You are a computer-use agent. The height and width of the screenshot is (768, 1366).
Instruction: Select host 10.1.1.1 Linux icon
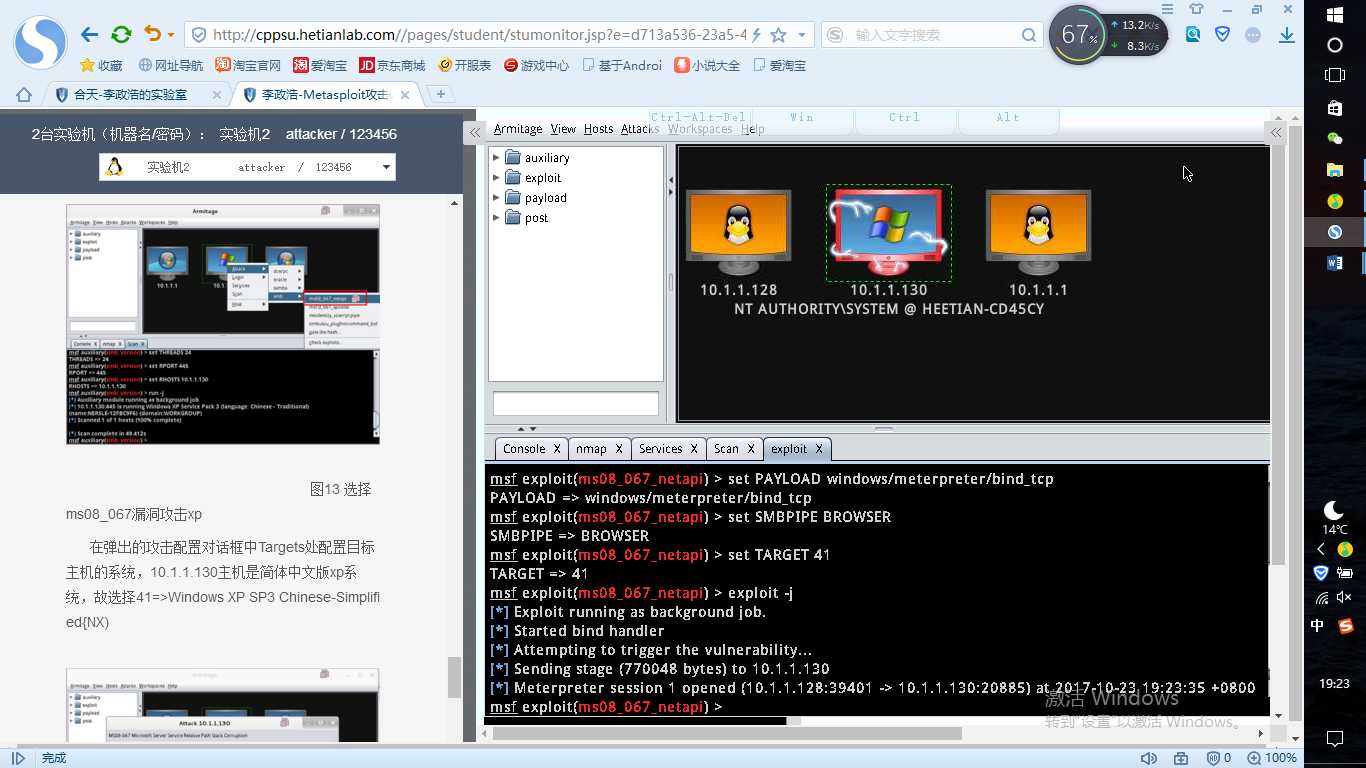[x=1038, y=233]
